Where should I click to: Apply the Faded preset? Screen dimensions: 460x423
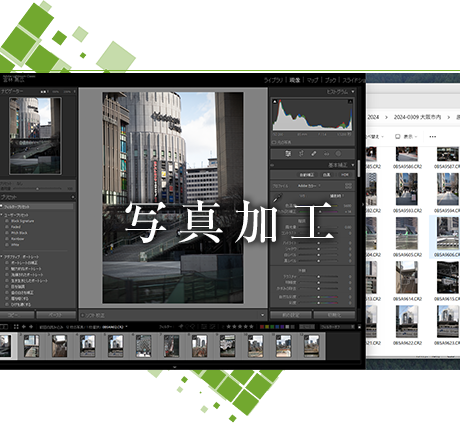16,227
